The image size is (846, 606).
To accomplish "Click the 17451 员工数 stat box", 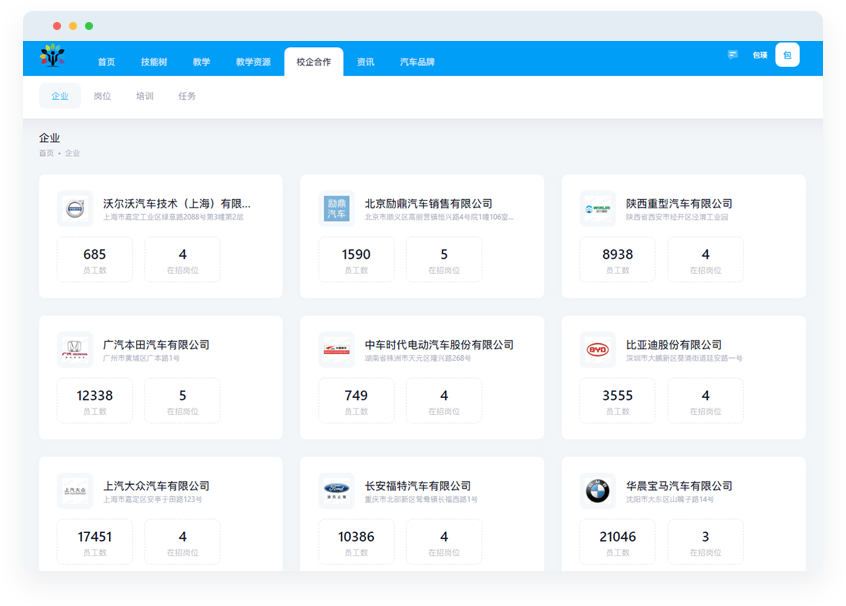I will [x=95, y=542].
